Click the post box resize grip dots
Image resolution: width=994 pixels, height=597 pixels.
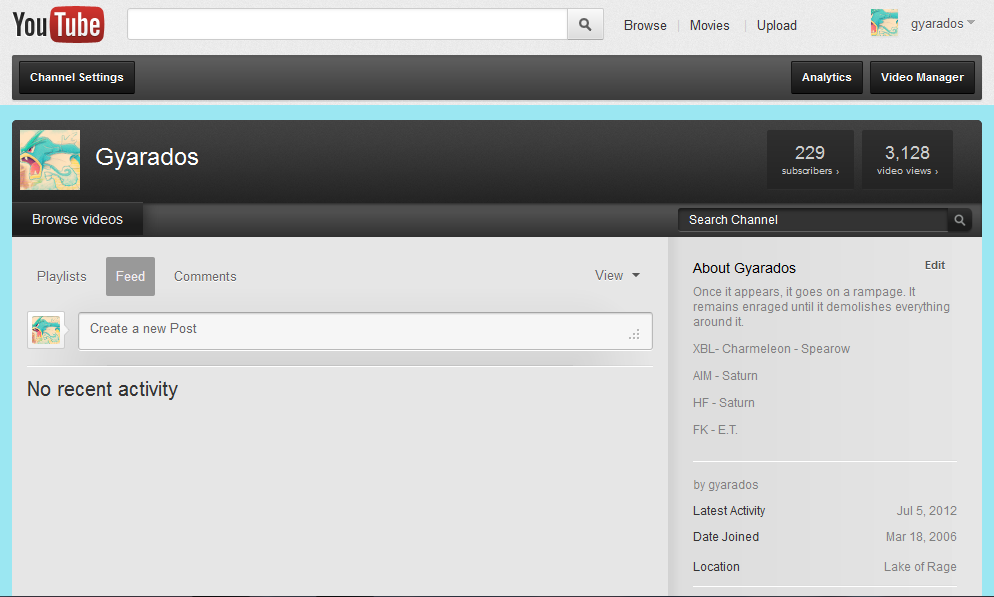pos(635,334)
